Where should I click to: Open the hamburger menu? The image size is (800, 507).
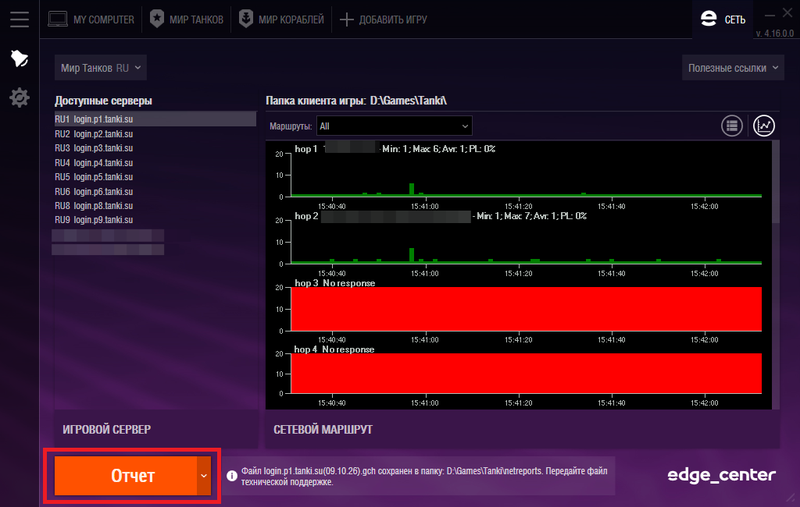pos(19,19)
